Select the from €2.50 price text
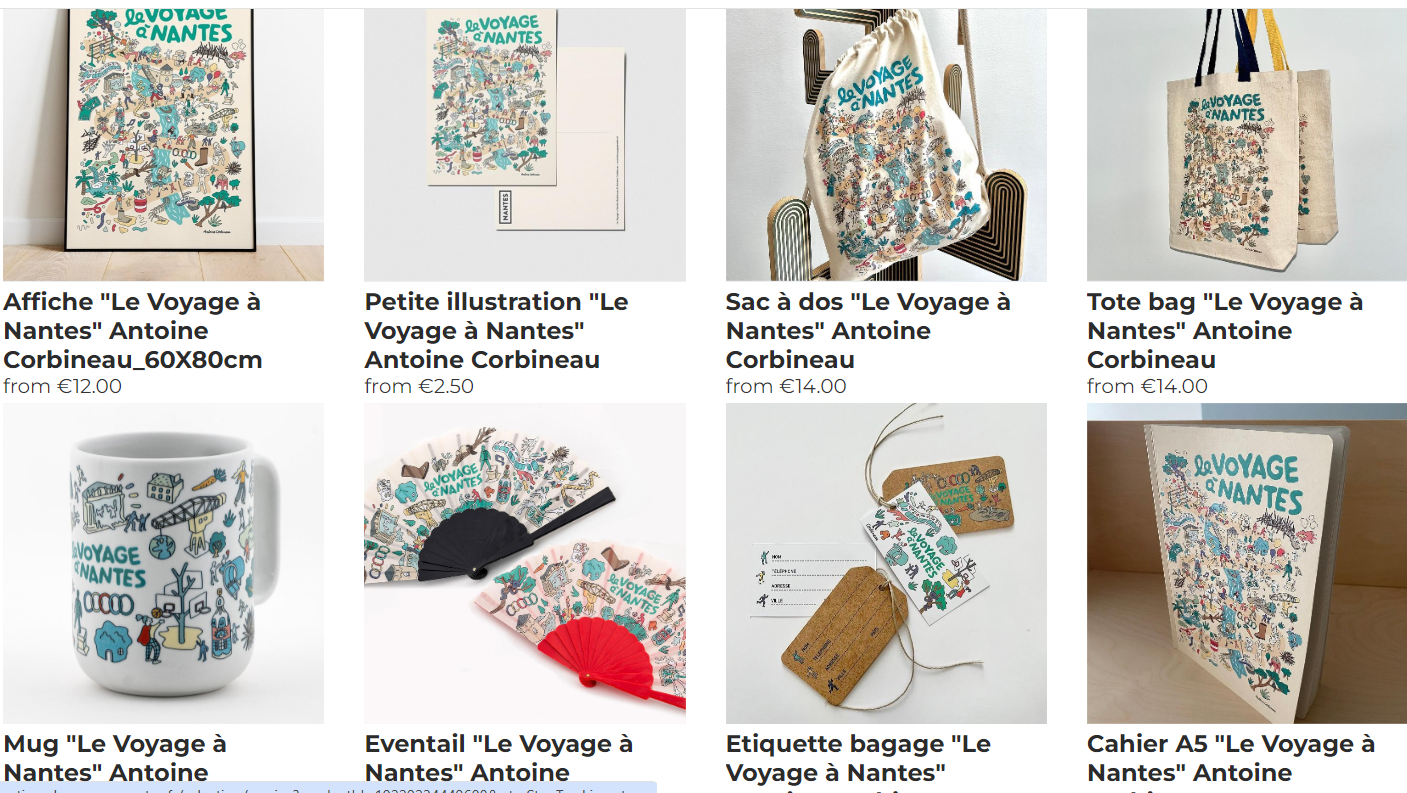The image size is (1407, 793). 419,386
